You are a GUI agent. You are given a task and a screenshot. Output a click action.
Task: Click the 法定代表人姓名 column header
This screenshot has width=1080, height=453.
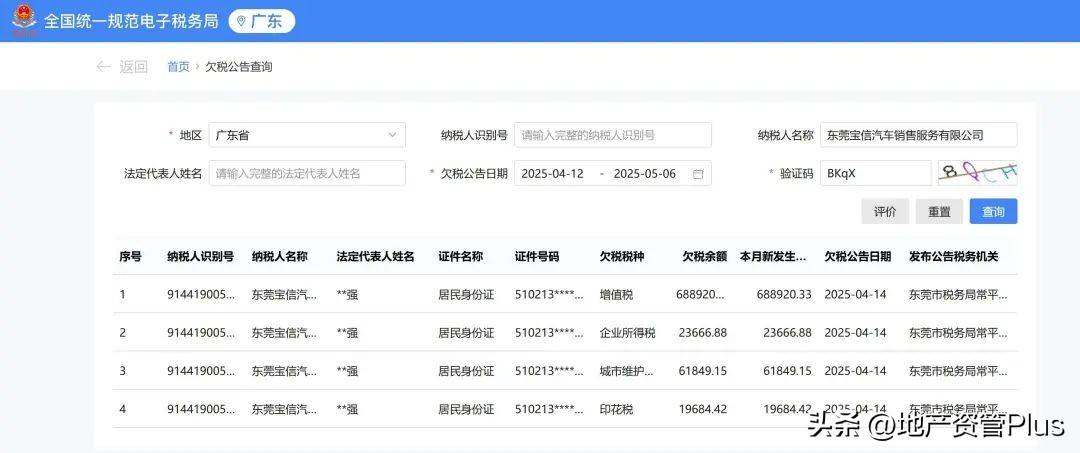[375, 256]
